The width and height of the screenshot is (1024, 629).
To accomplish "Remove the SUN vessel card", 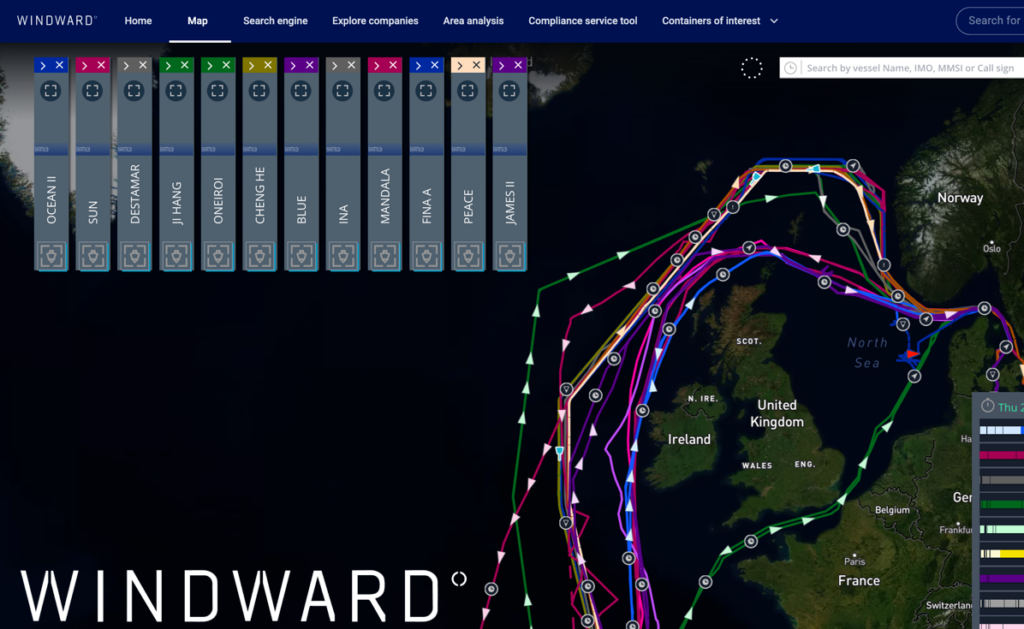I will pyautogui.click(x=101, y=65).
